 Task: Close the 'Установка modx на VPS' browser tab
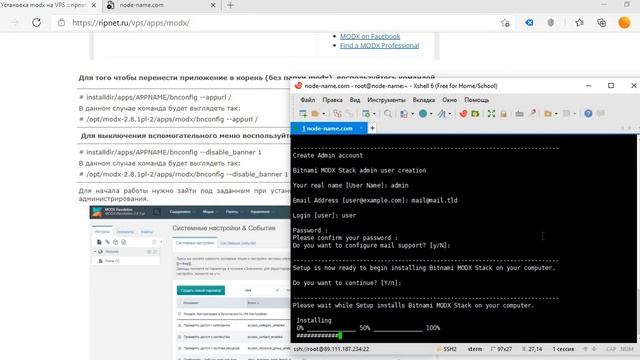[x=93, y=5]
